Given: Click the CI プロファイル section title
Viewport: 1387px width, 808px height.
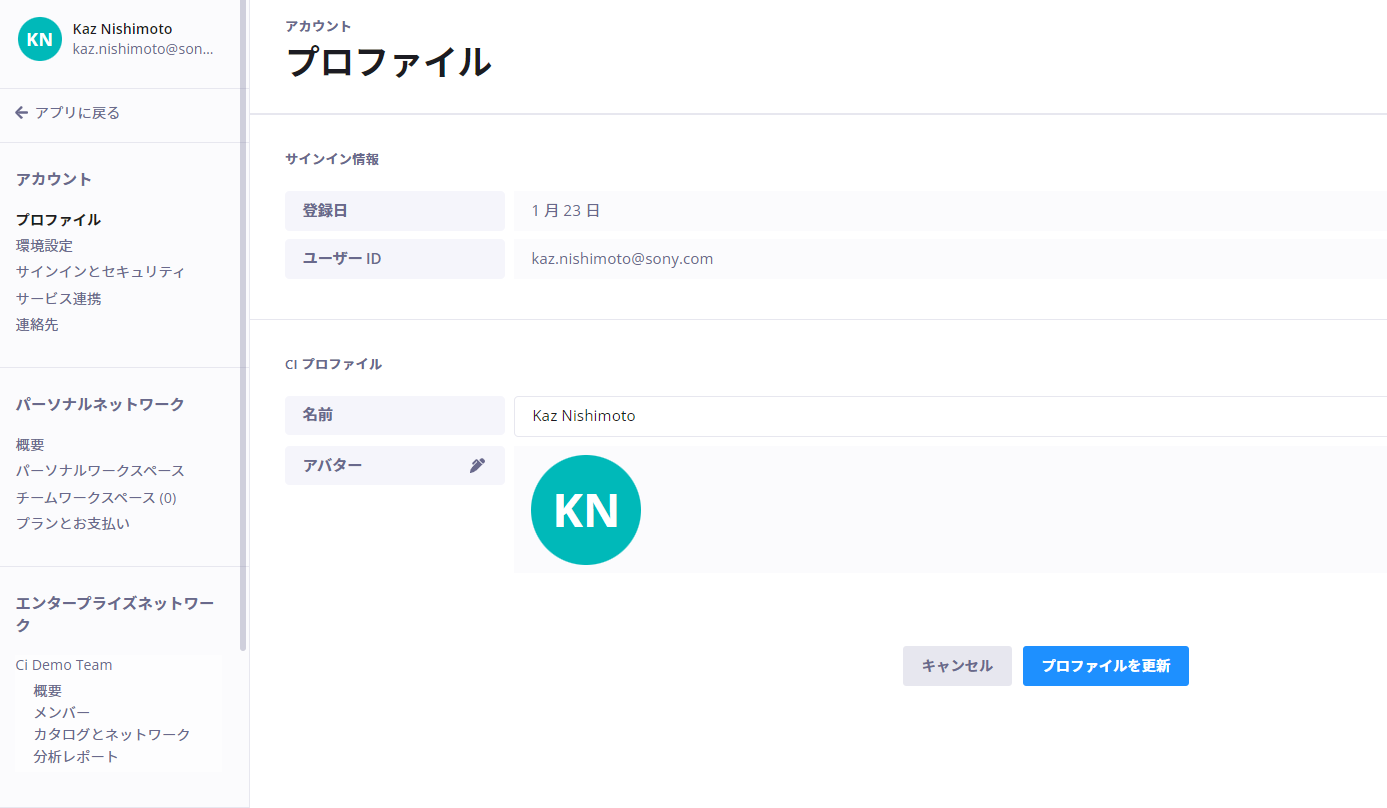Looking at the screenshot, I should click(333, 365).
